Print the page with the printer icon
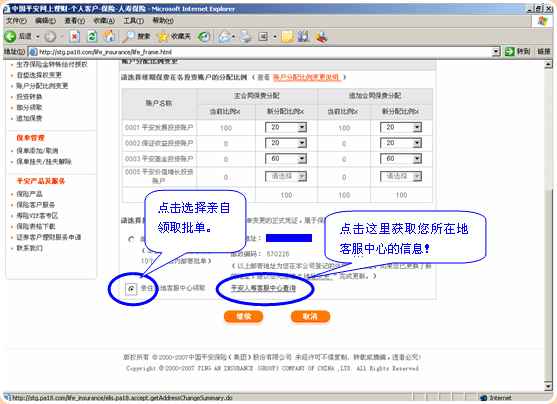Image resolution: width=557 pixels, height=404 pixels. pos(245,36)
